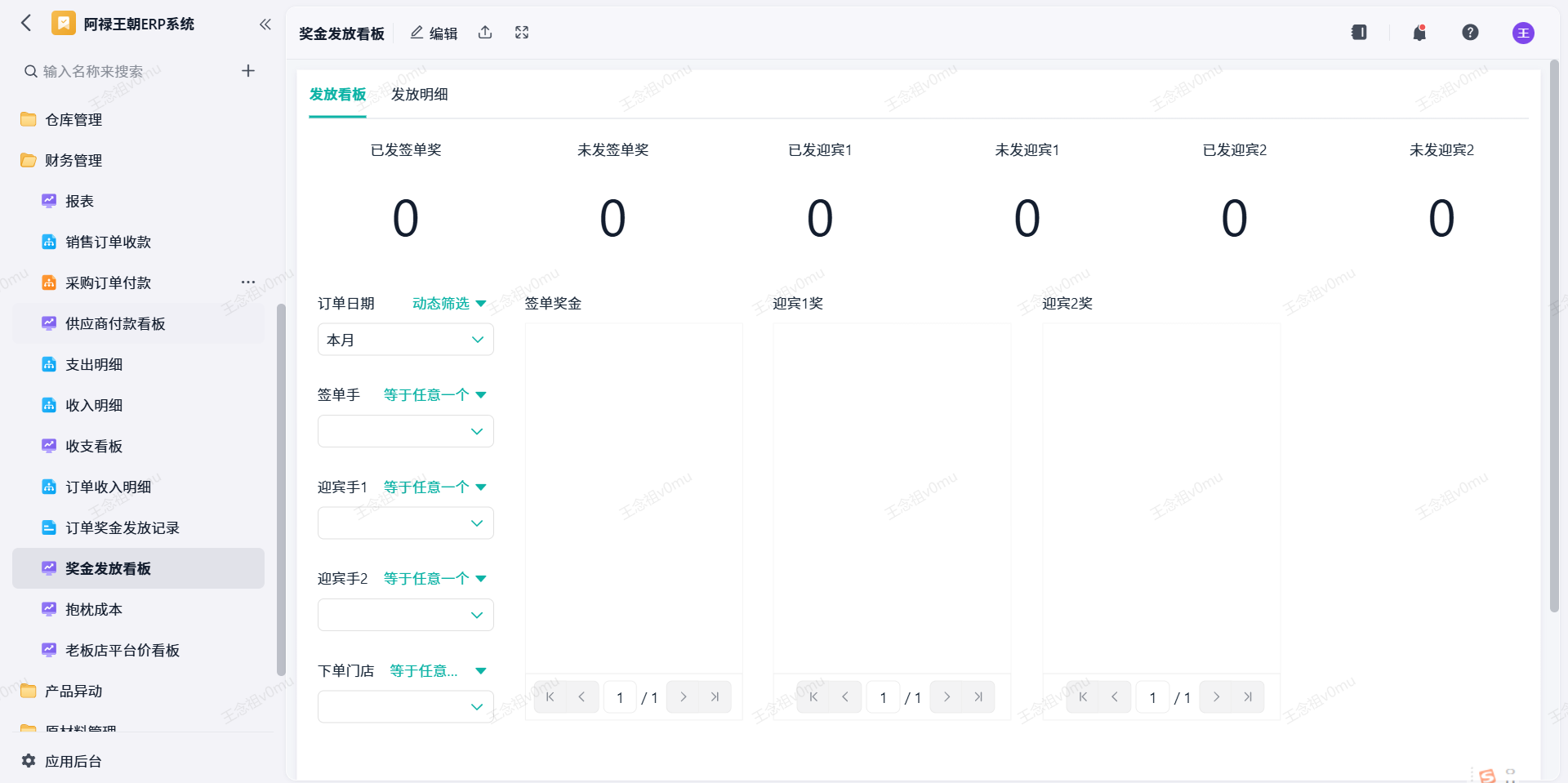This screenshot has height=783, width=1568.
Task: Change 签单手 condition 等于任意一个
Action: click(x=435, y=395)
